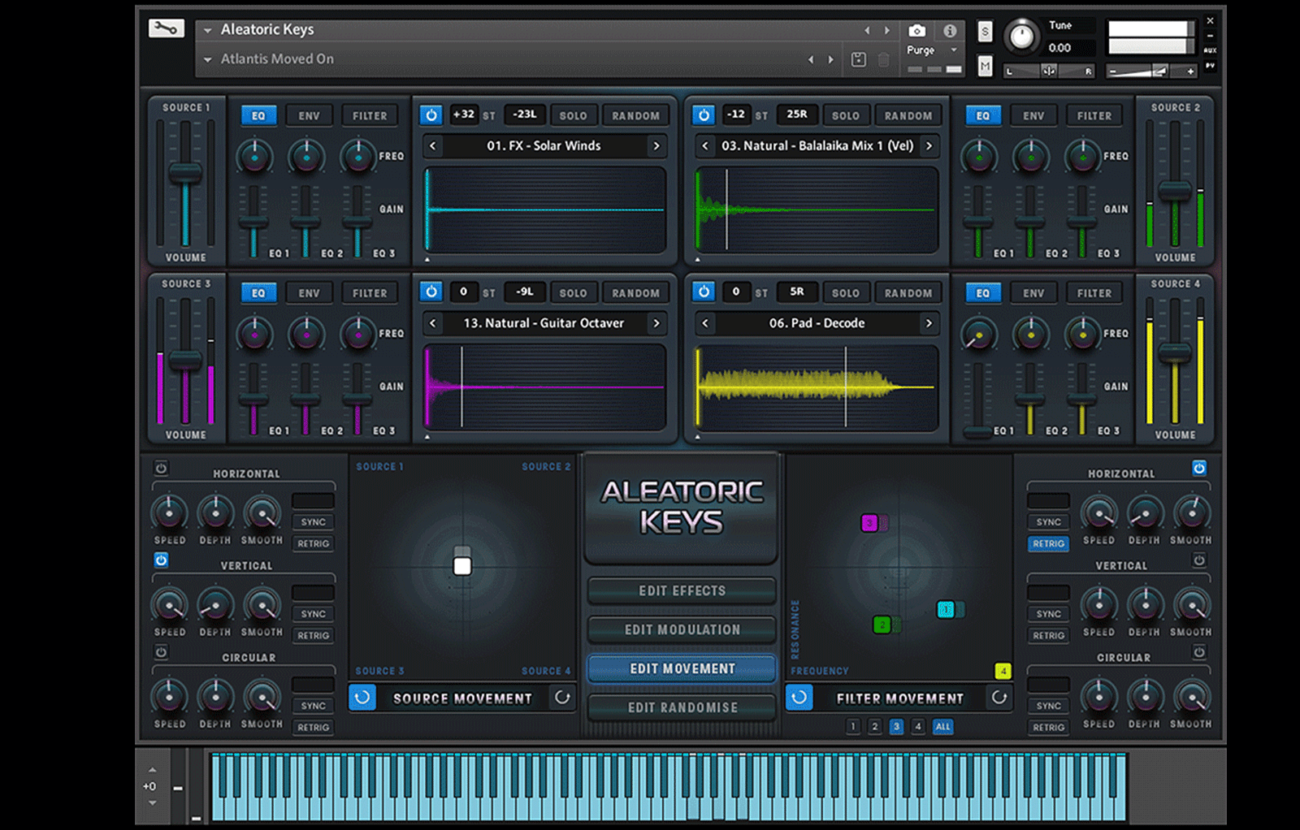Open the instrument info icon
This screenshot has width=1300, height=830.
[x=949, y=31]
